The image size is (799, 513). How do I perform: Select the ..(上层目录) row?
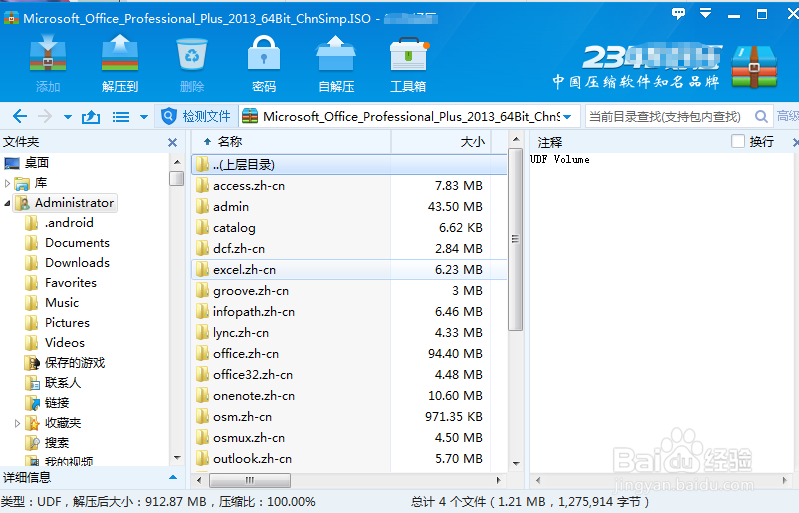coord(349,165)
